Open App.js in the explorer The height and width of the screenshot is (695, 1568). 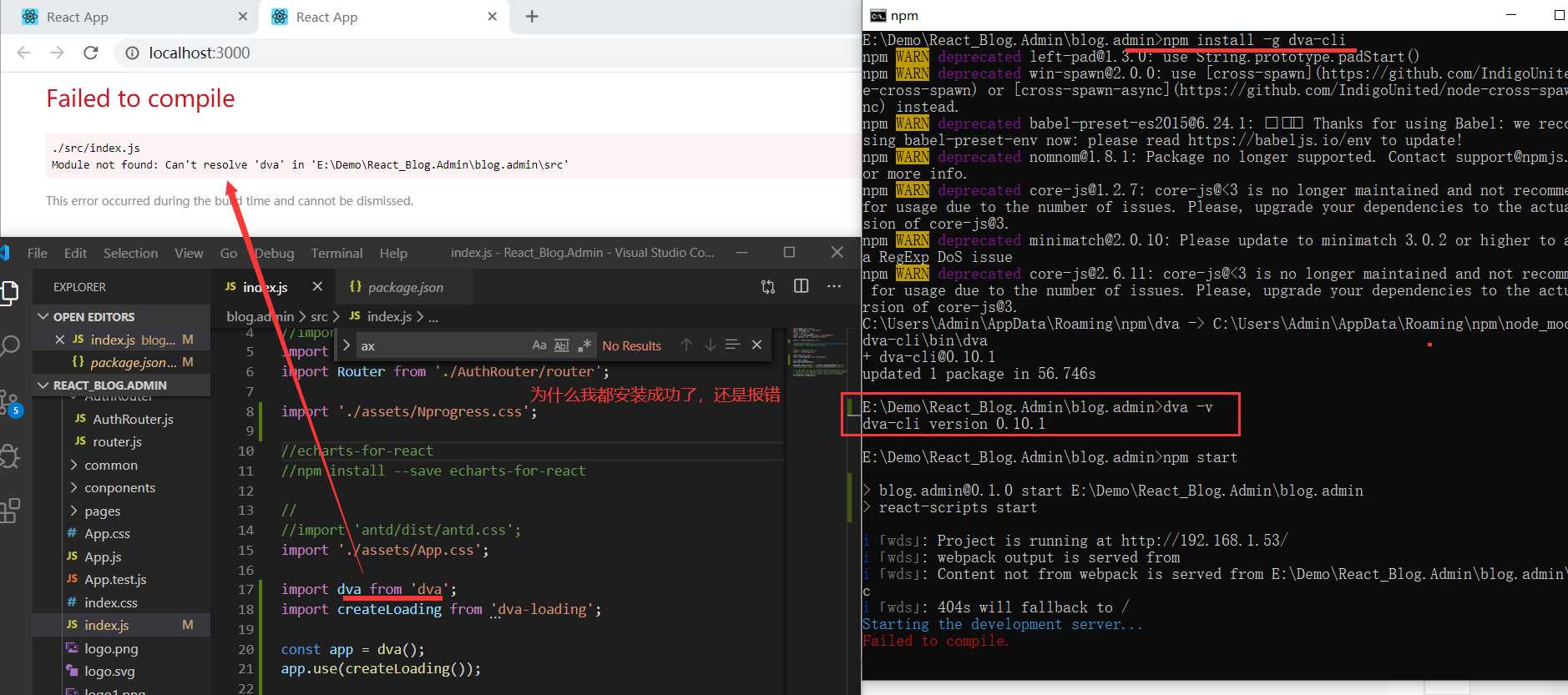103,557
